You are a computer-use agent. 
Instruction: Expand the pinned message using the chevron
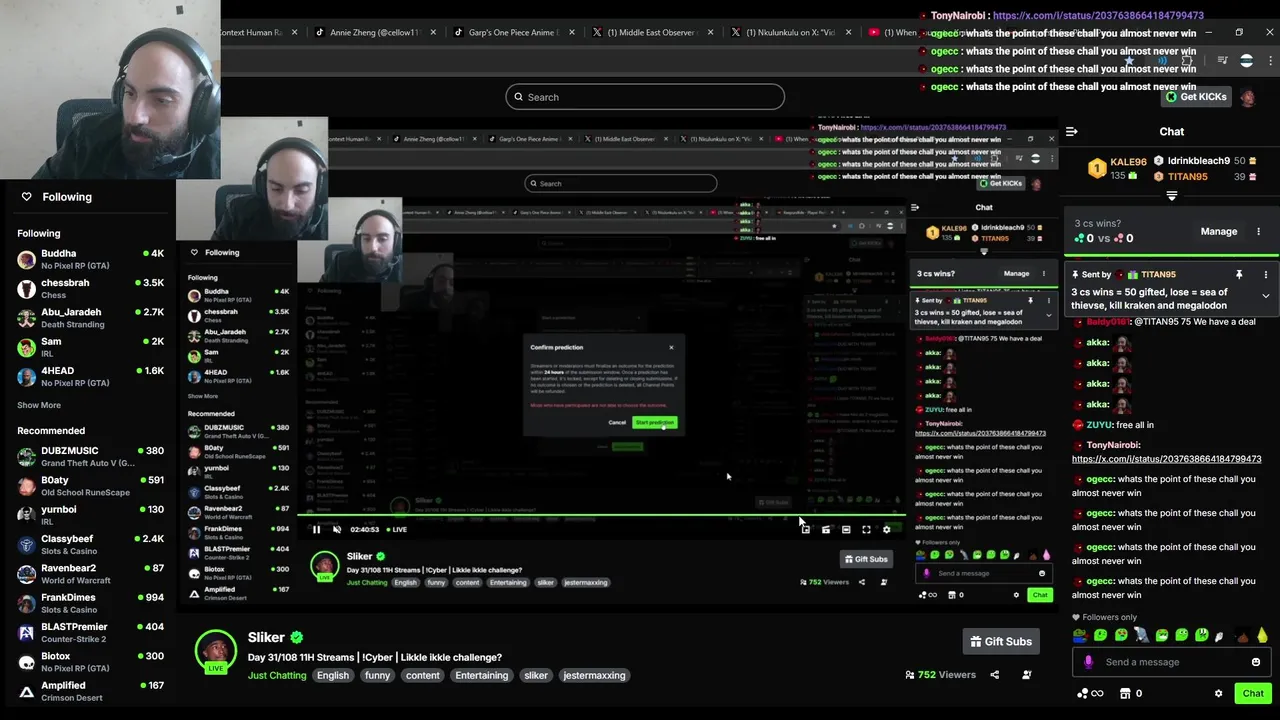click(x=1265, y=296)
